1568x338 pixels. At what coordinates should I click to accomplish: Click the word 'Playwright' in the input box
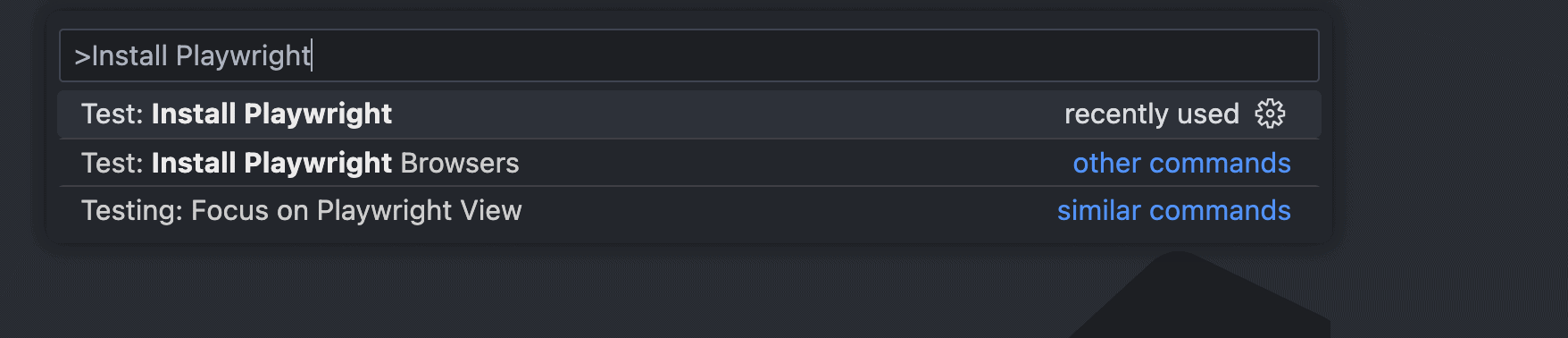pos(243,55)
